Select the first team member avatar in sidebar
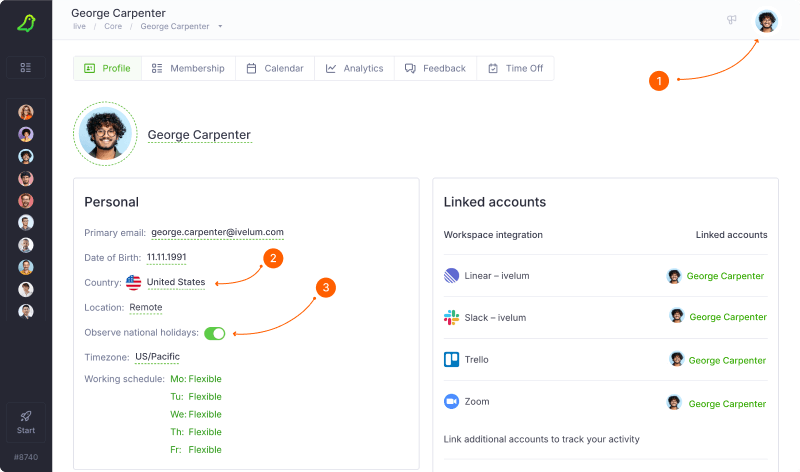800x472 pixels. click(26, 112)
